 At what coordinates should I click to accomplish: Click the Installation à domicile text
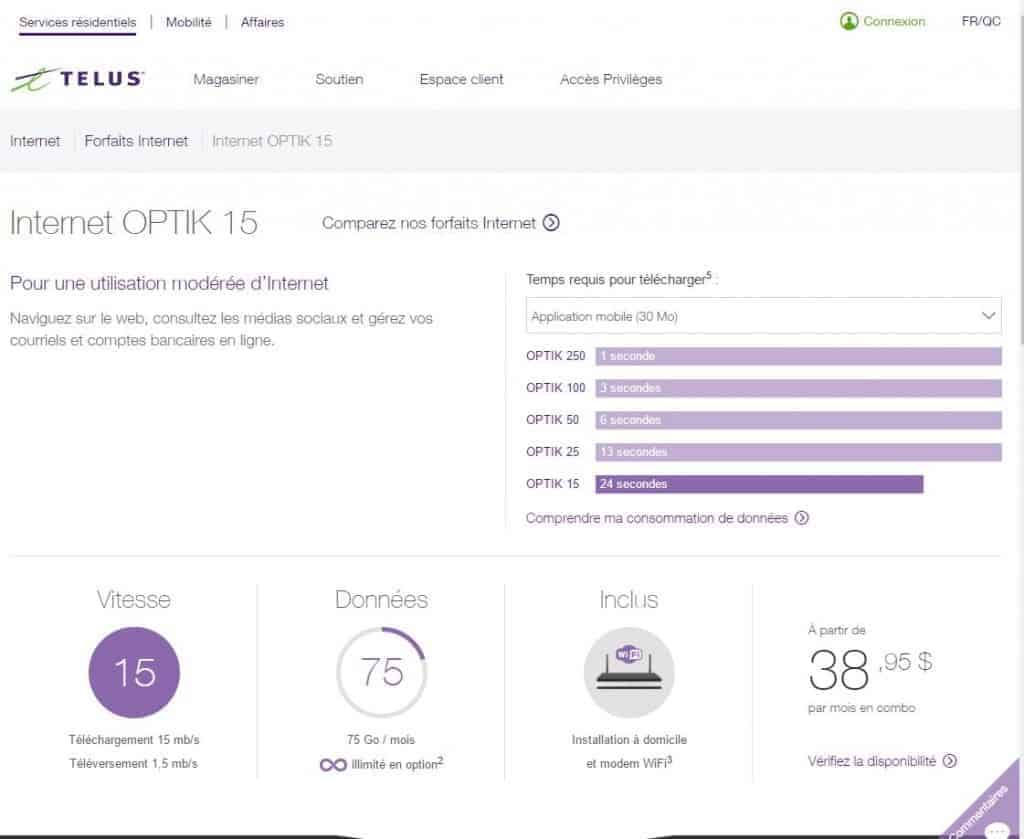pos(629,740)
